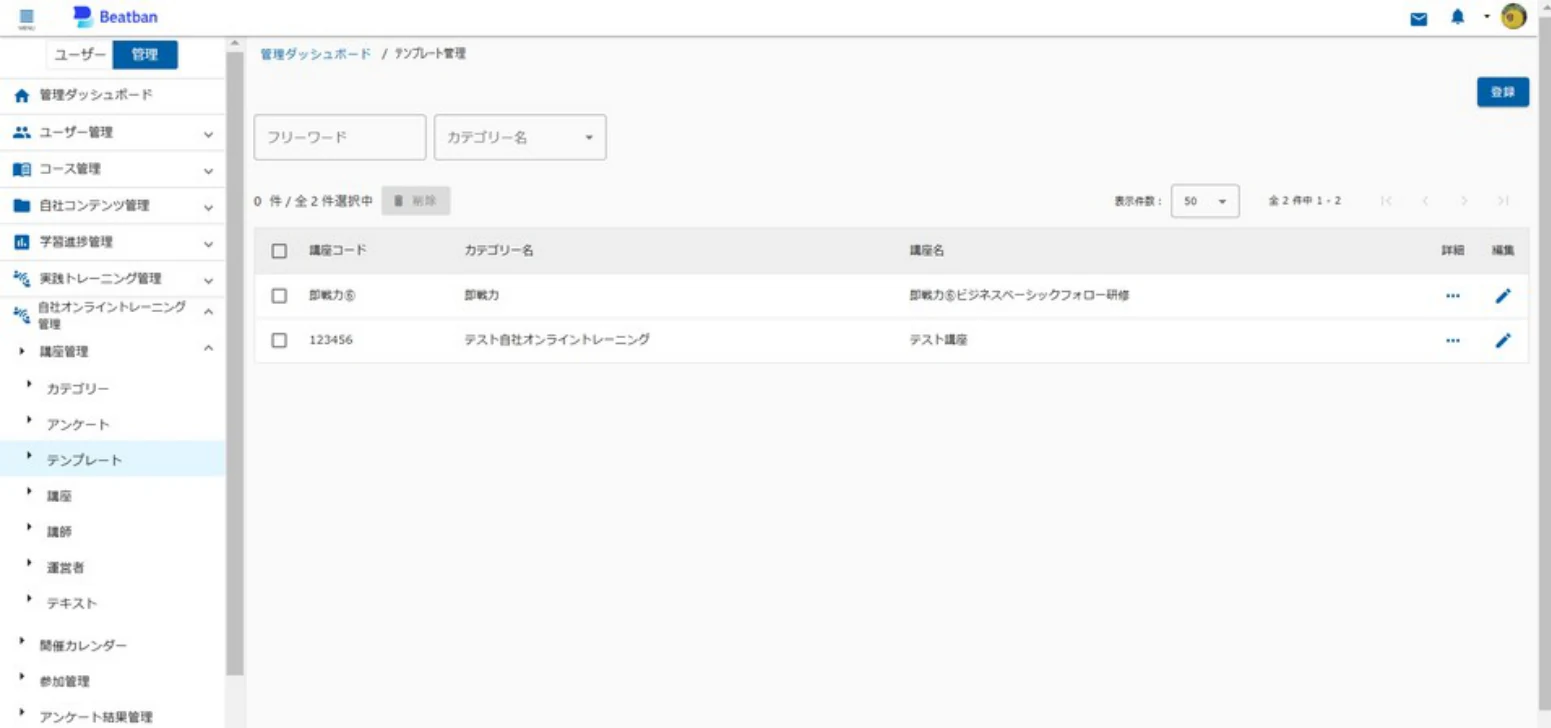Click the コース管理 book icon

point(21,169)
